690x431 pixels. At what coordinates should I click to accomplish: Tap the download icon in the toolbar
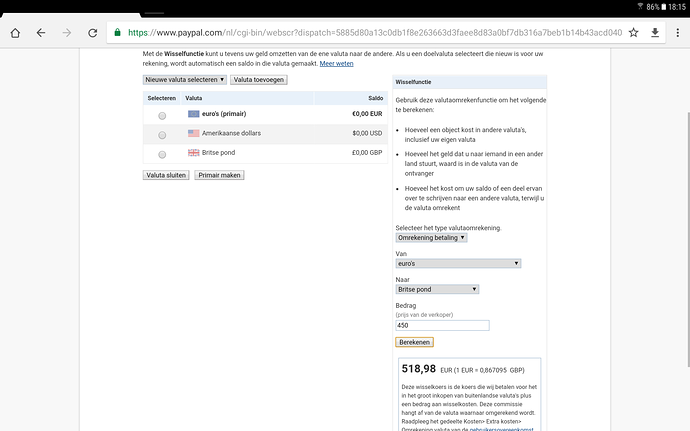(654, 32)
